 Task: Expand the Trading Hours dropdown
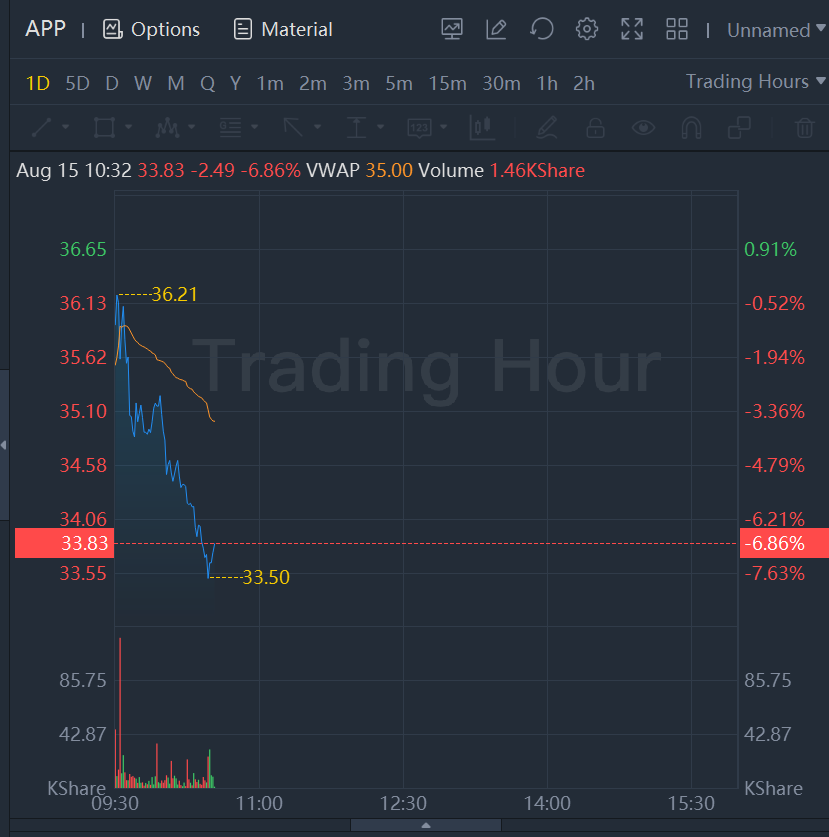[x=756, y=82]
